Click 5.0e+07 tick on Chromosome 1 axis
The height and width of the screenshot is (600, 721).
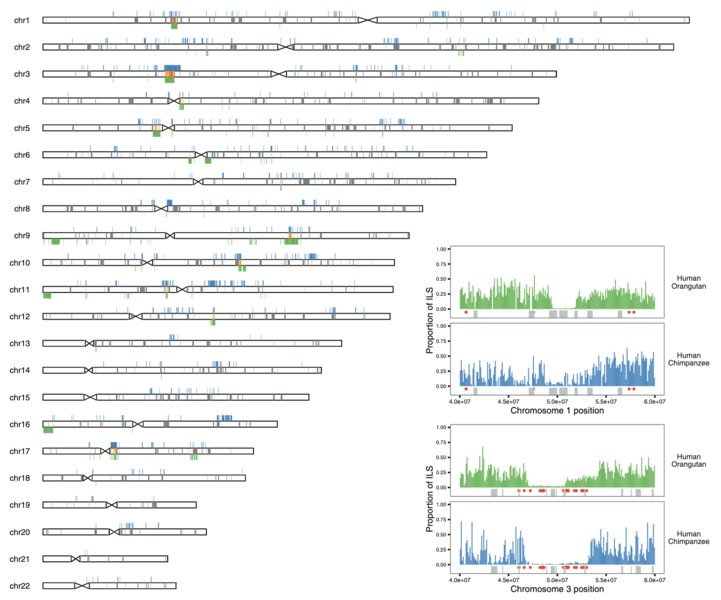coord(558,400)
